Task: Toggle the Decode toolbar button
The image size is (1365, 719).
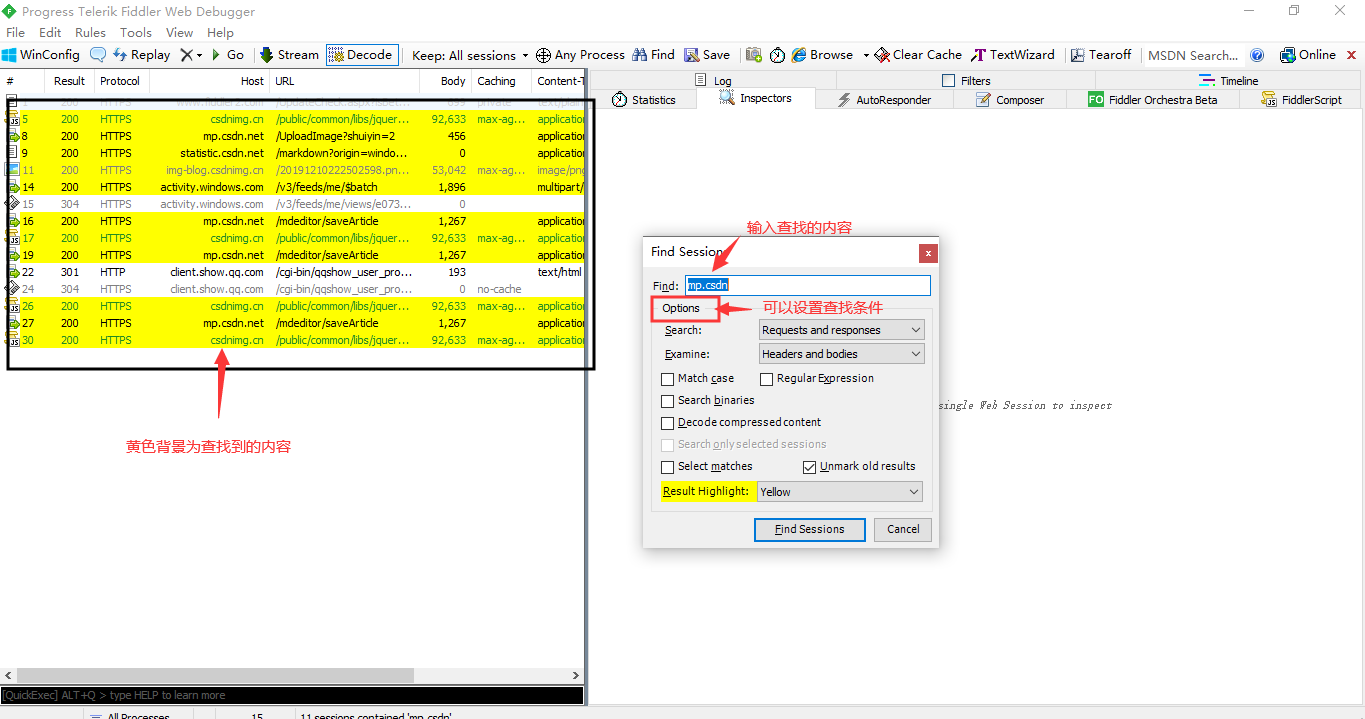Action: pyautogui.click(x=361, y=55)
